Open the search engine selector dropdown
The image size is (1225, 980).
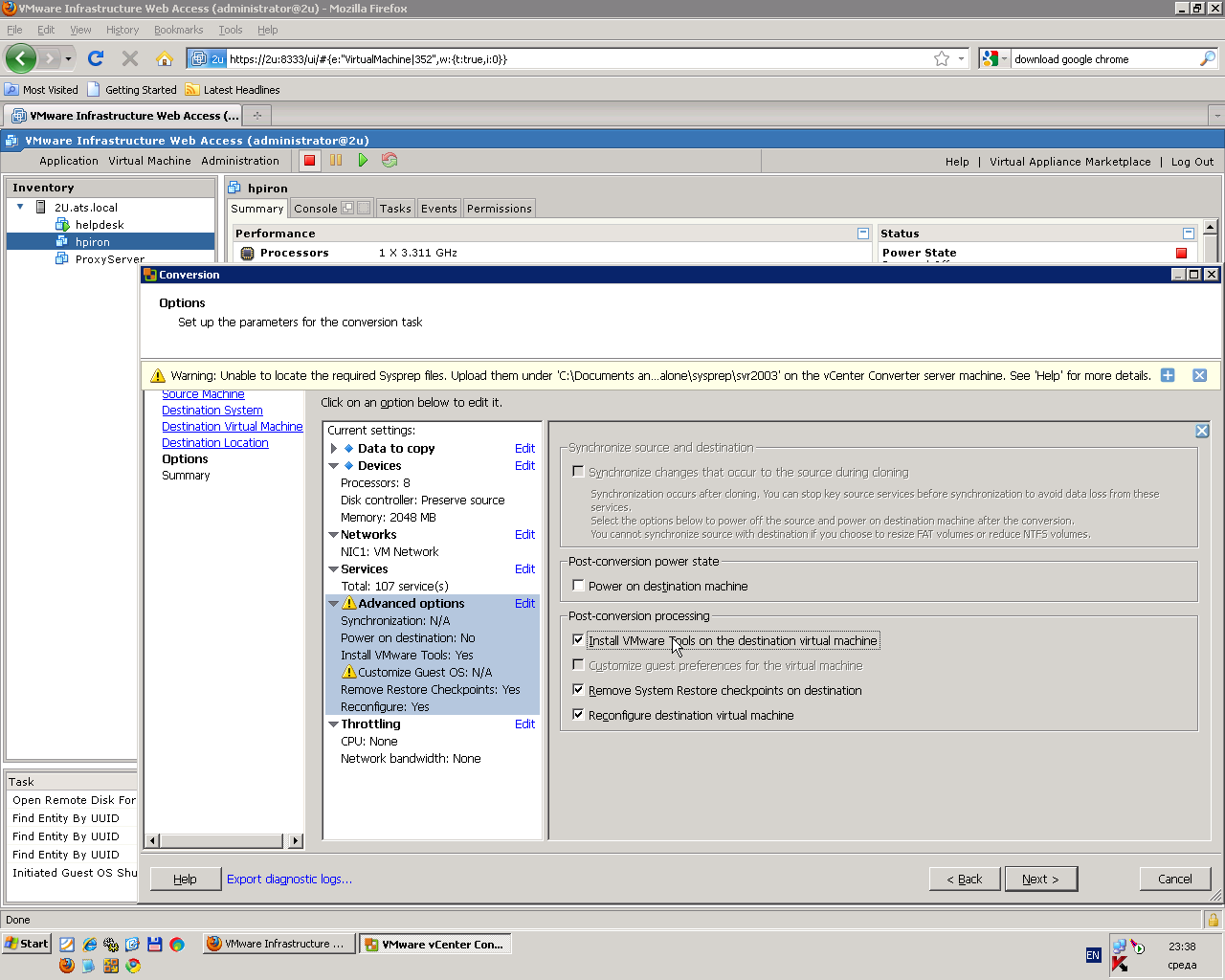[x=1004, y=58]
